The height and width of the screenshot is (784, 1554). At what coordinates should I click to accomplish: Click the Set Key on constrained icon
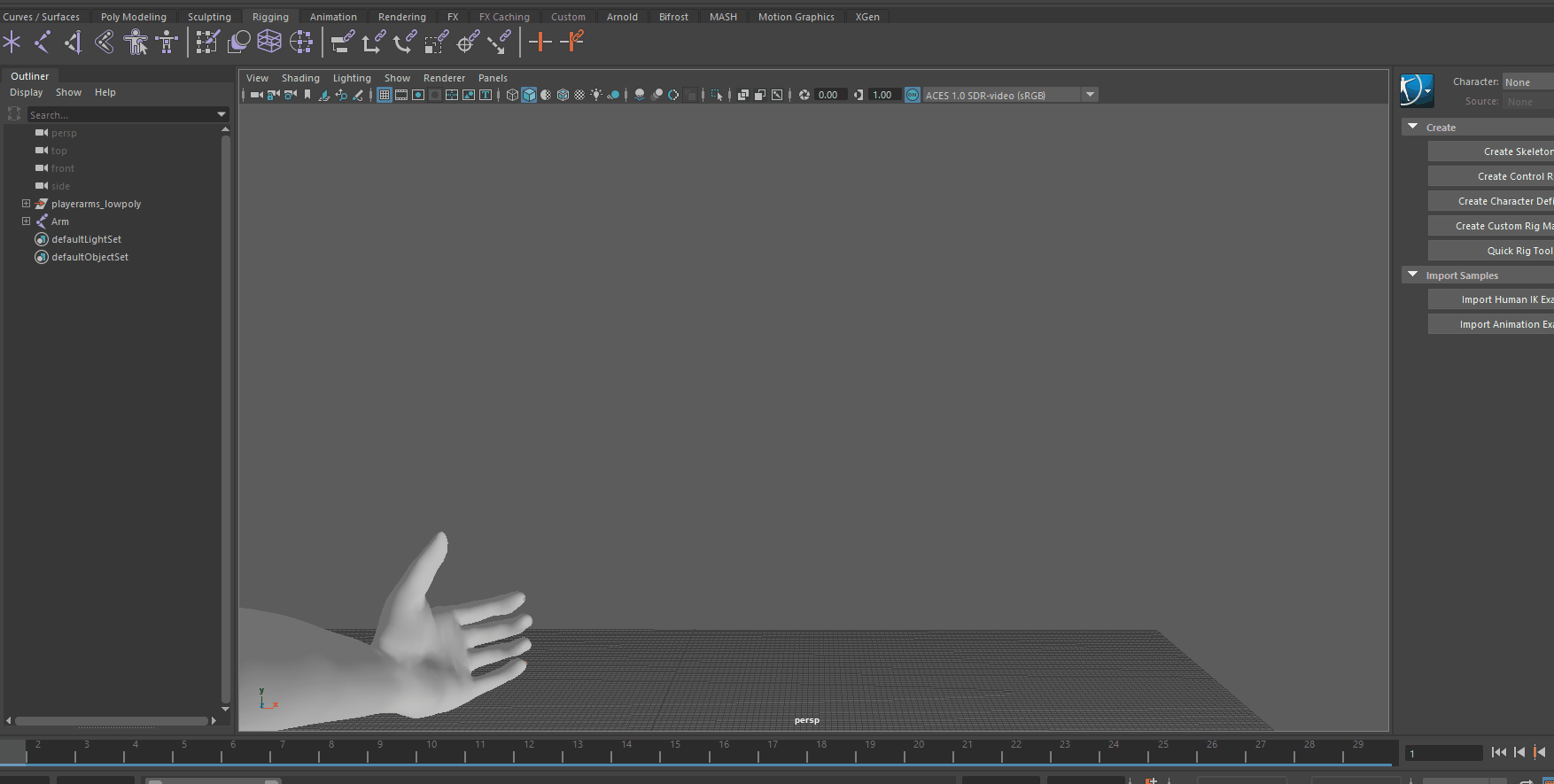572,42
